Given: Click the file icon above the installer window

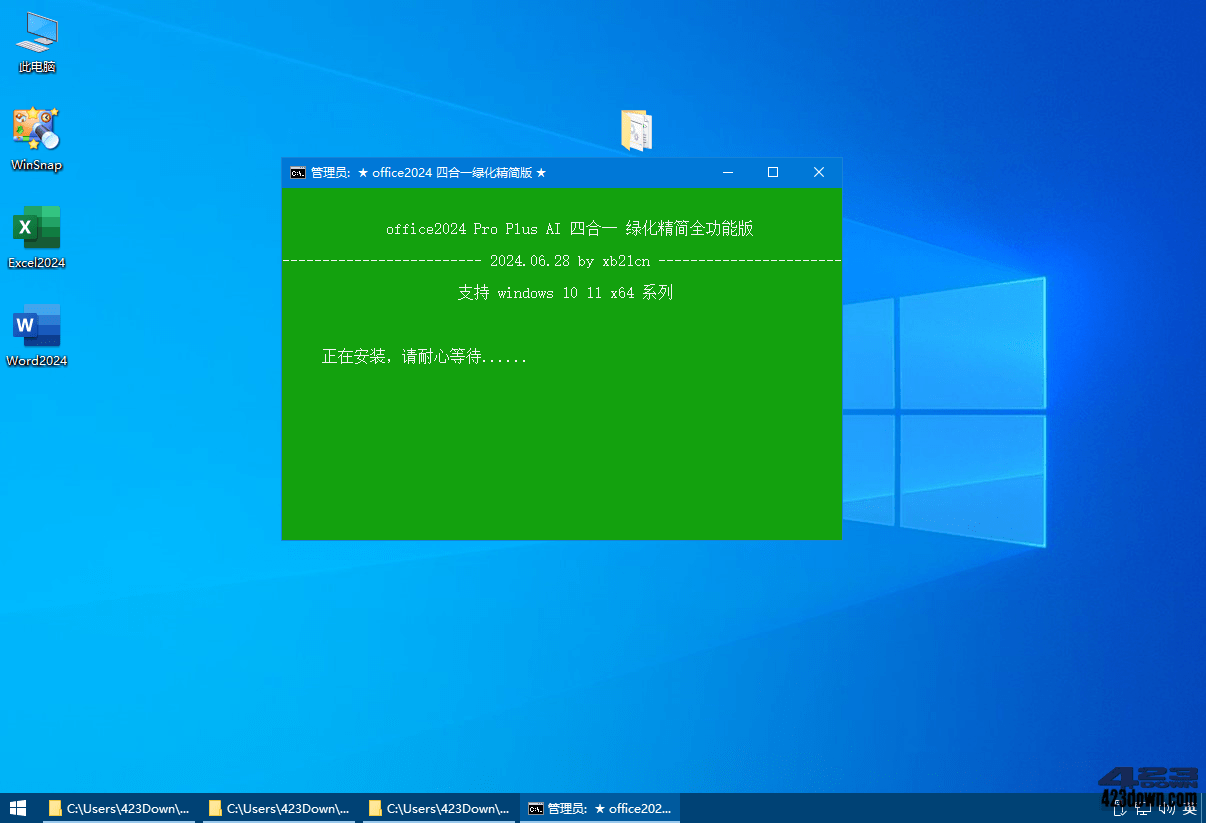Looking at the screenshot, I should coord(637,130).
